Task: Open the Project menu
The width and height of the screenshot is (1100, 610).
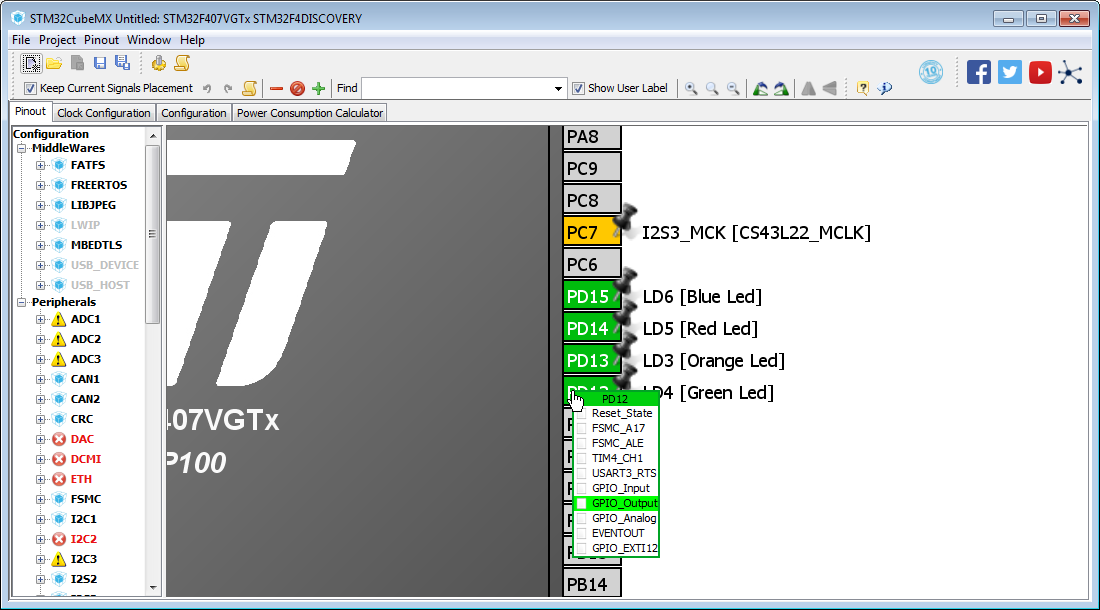Action: point(58,40)
